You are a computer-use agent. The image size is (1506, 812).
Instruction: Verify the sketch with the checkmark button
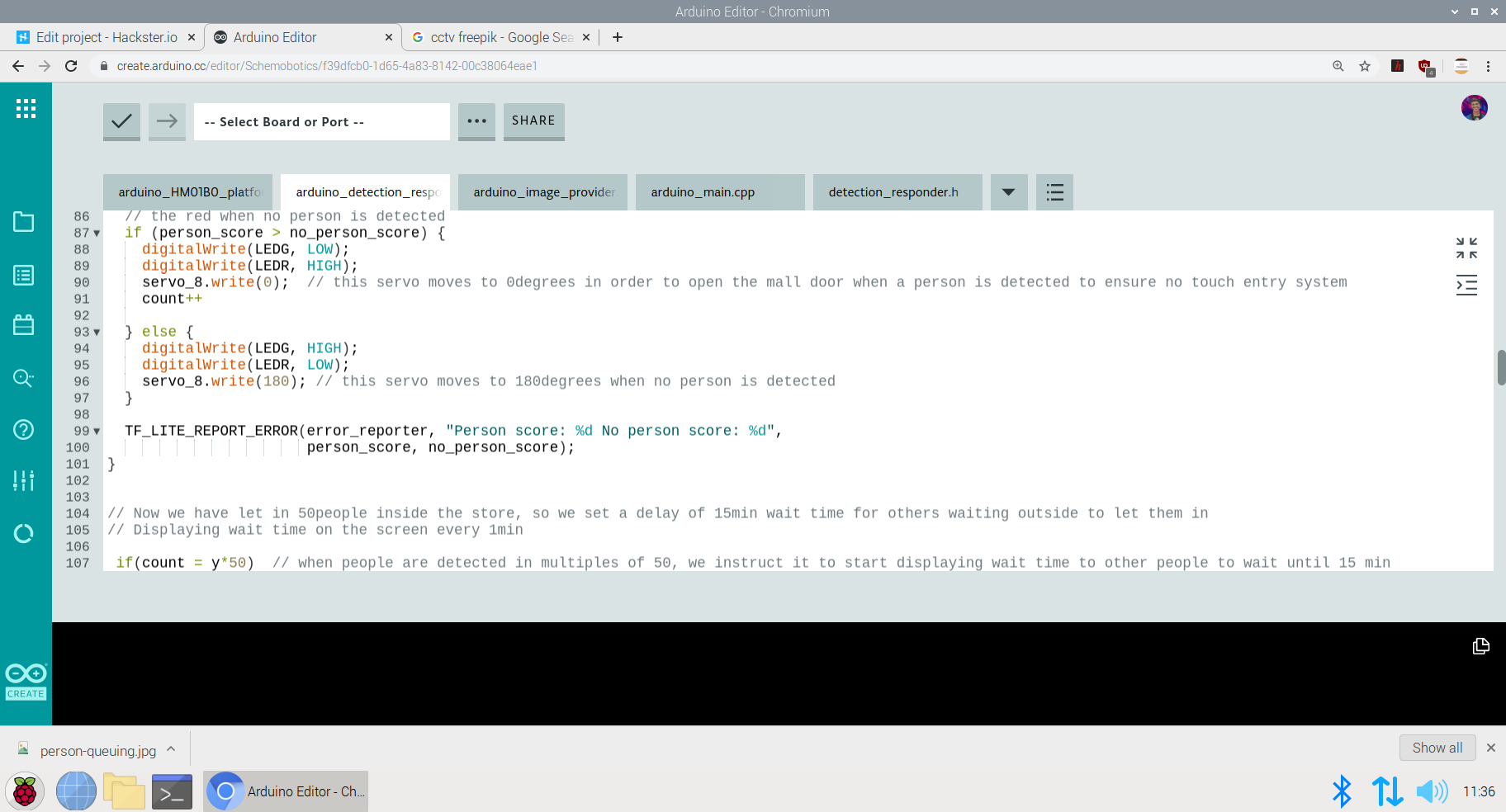(x=121, y=121)
